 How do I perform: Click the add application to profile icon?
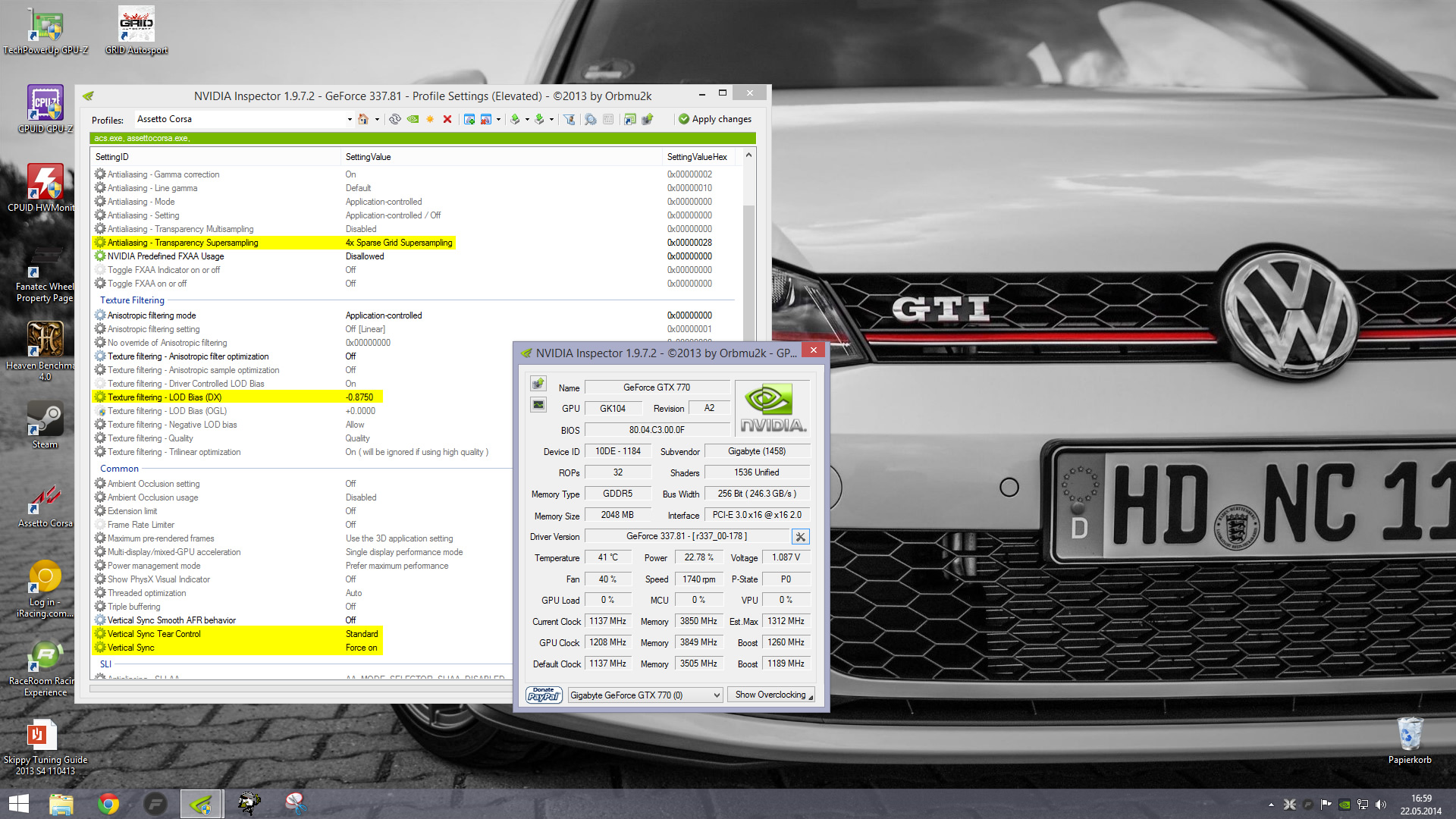pyautogui.click(x=469, y=119)
